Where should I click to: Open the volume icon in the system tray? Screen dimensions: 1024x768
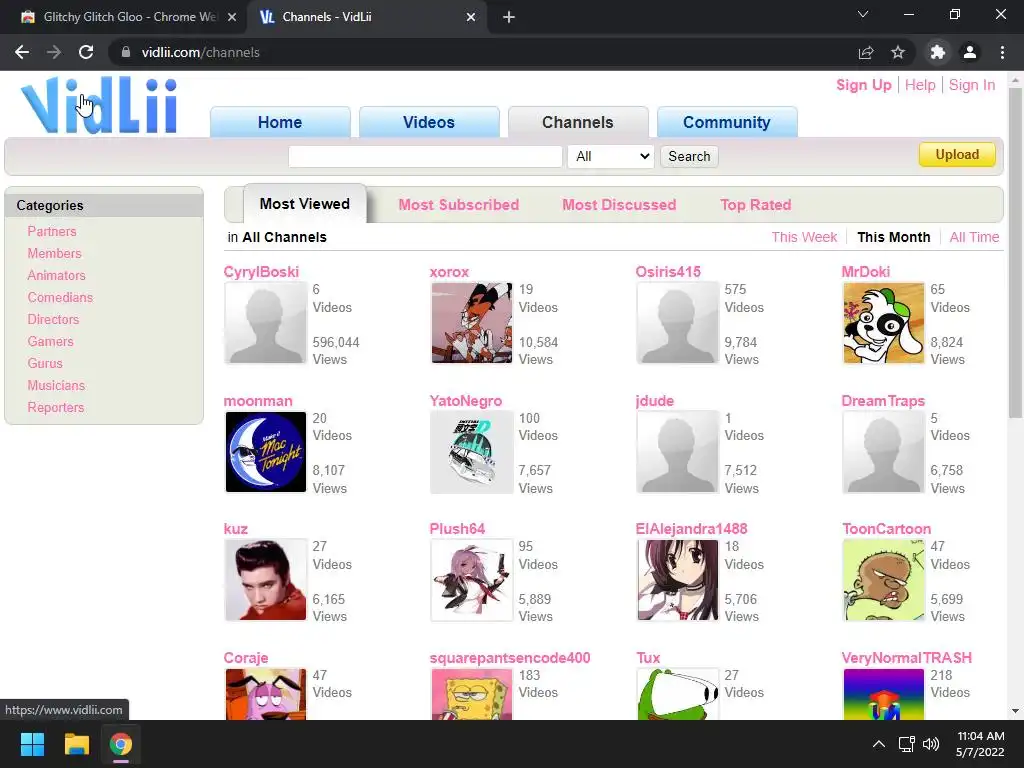click(x=931, y=744)
